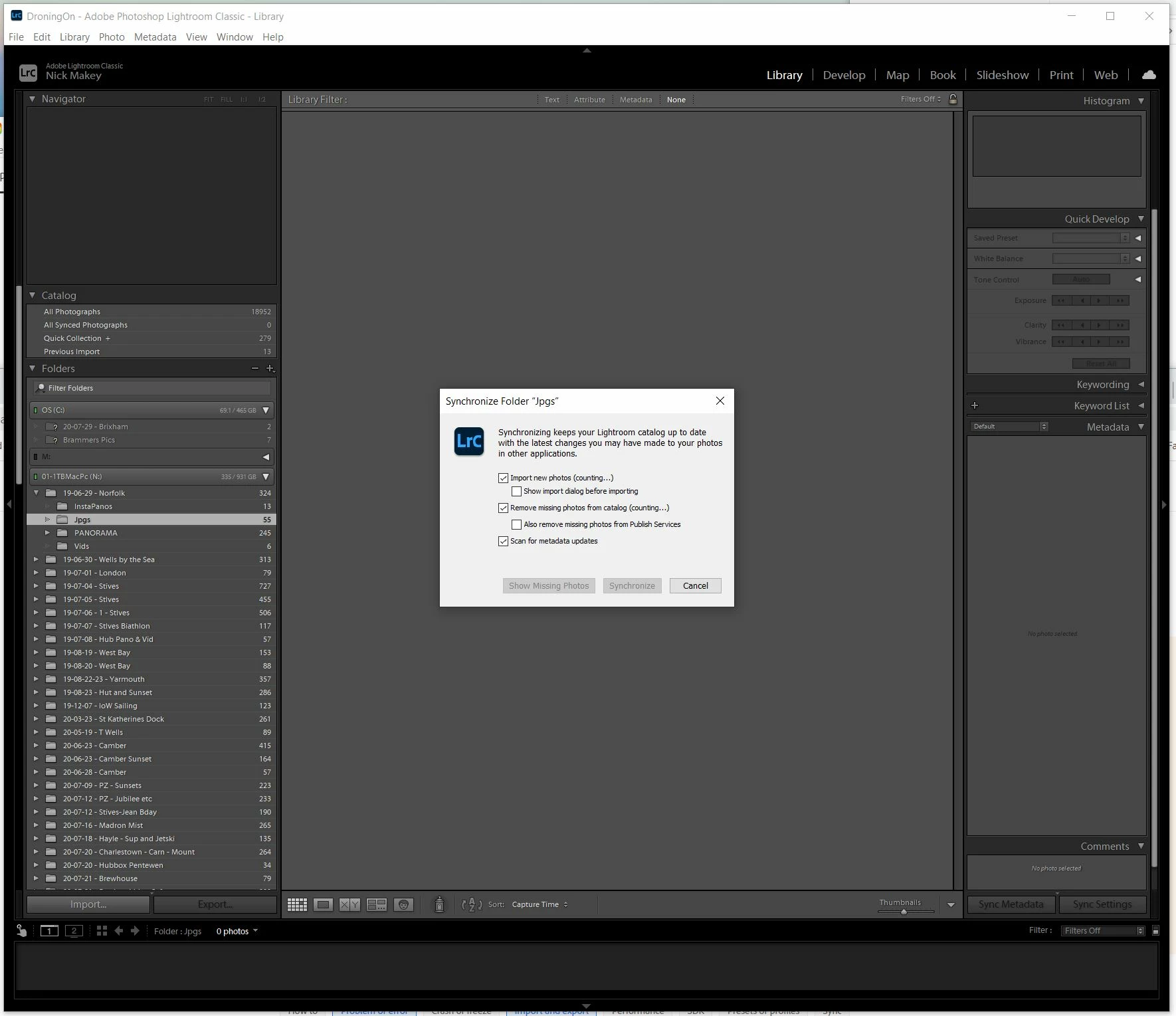Collapse the Catalog panel
1176x1016 pixels.
[32, 295]
